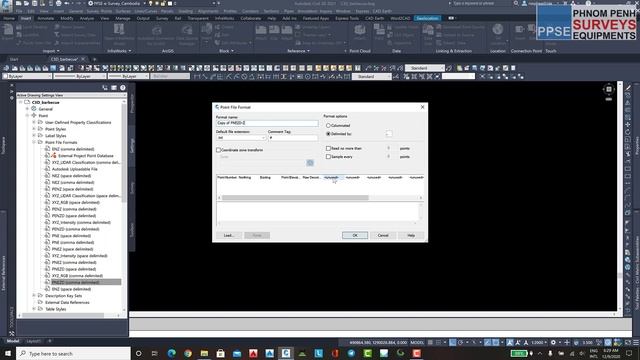Image resolution: width=640 pixels, height=360 pixels.
Task: Click the New drawing icon in the quick access toolbar
Action: [18, 3]
